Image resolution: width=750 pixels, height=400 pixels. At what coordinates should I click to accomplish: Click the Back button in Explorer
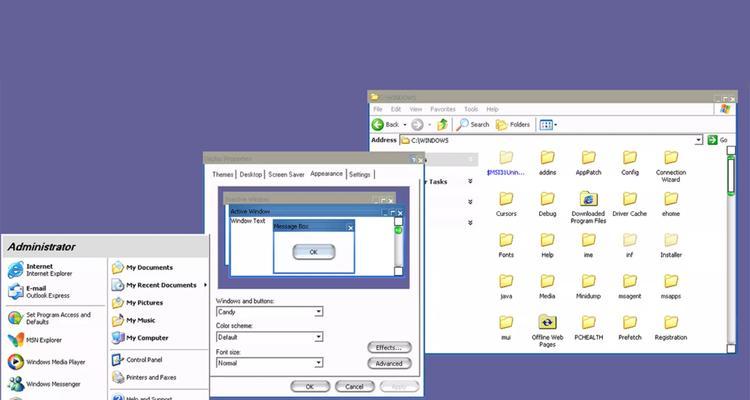[386, 125]
